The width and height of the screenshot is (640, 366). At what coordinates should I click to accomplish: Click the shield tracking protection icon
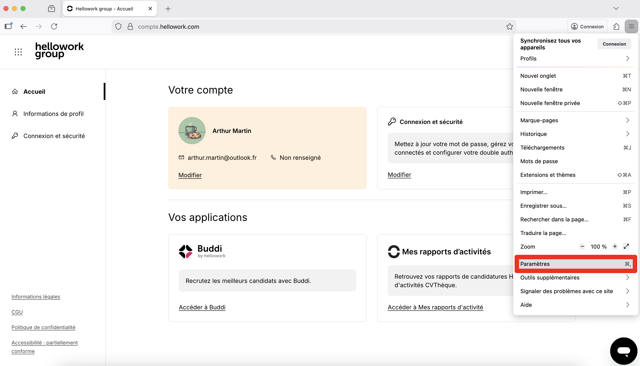tap(118, 27)
